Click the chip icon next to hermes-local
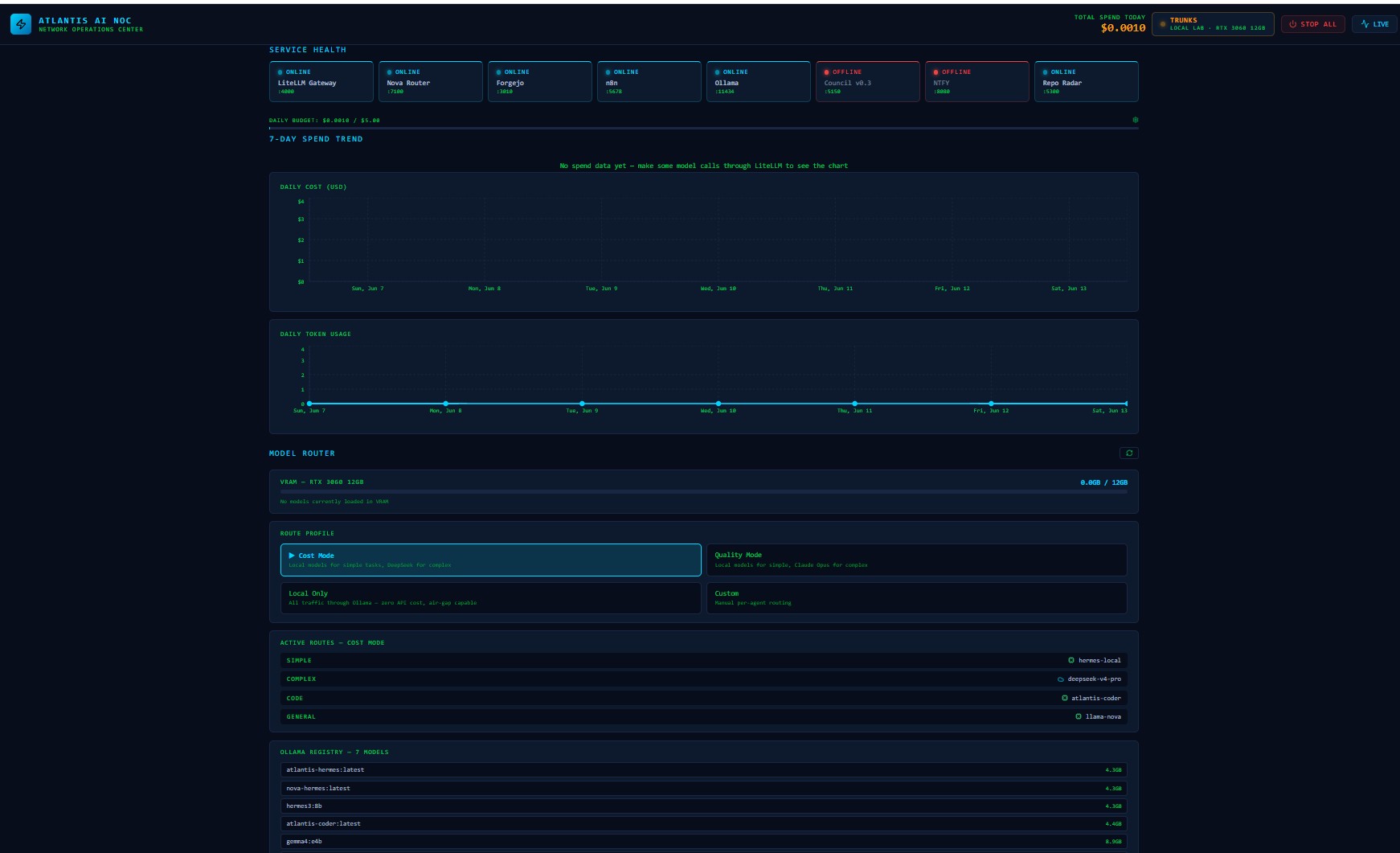 click(x=1071, y=660)
